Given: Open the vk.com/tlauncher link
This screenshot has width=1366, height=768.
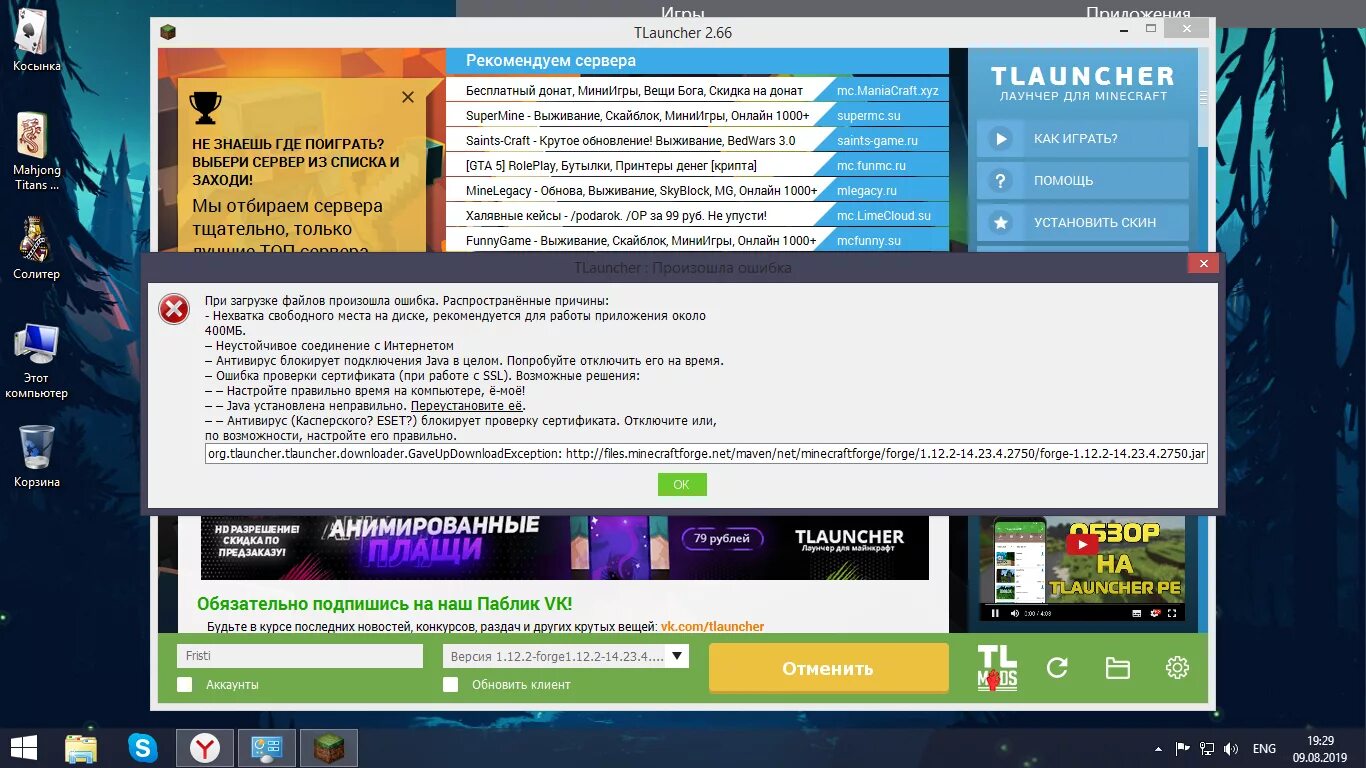Looking at the screenshot, I should coord(712,627).
